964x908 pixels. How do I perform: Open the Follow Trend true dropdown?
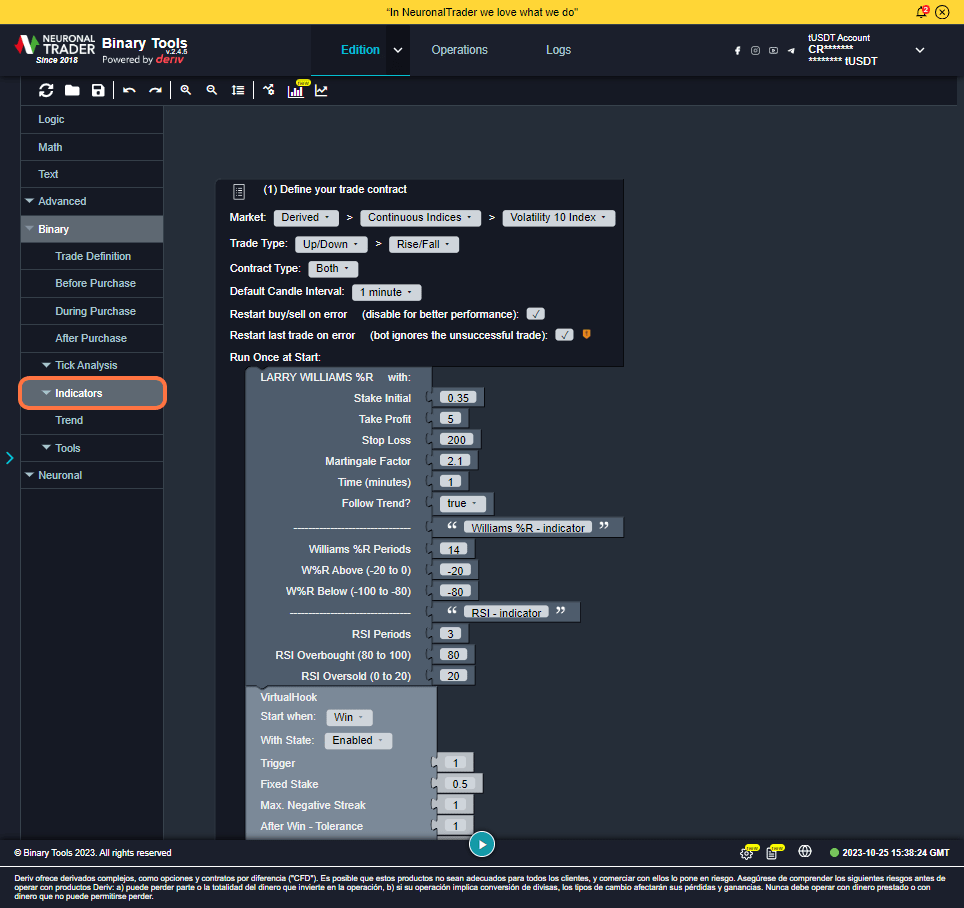click(466, 504)
